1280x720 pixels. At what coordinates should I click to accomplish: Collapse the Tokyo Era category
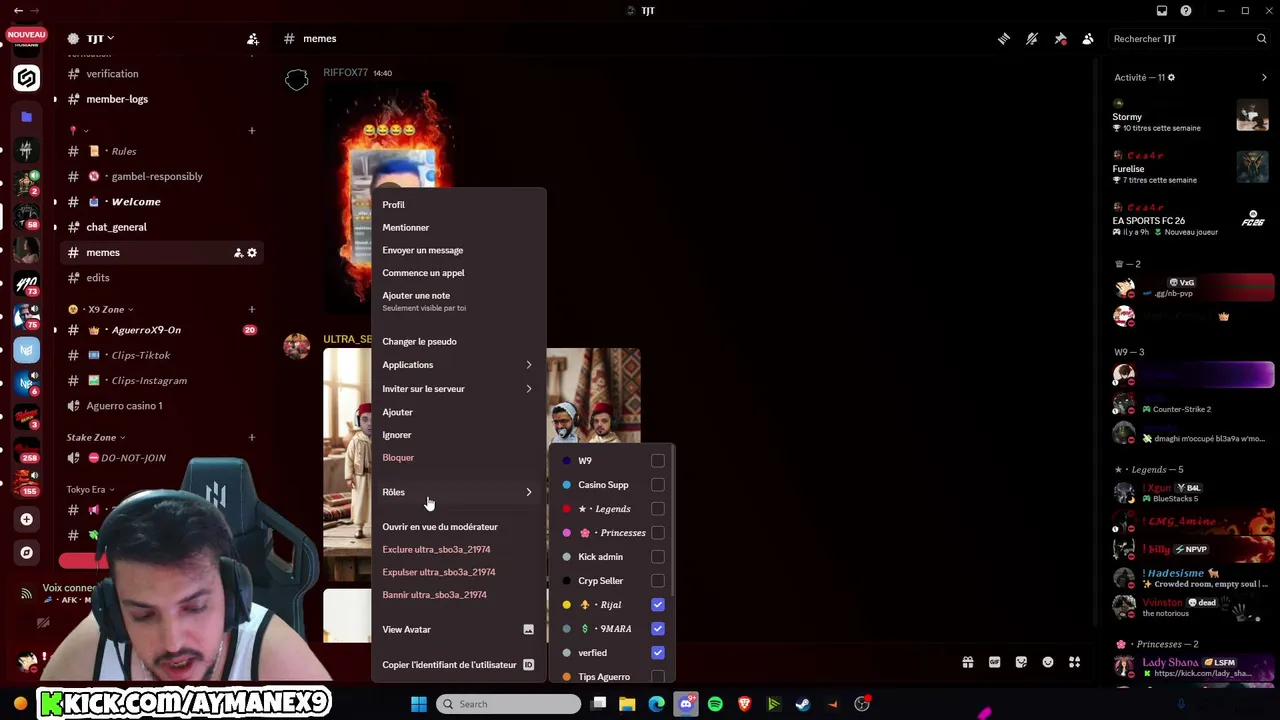pos(90,490)
